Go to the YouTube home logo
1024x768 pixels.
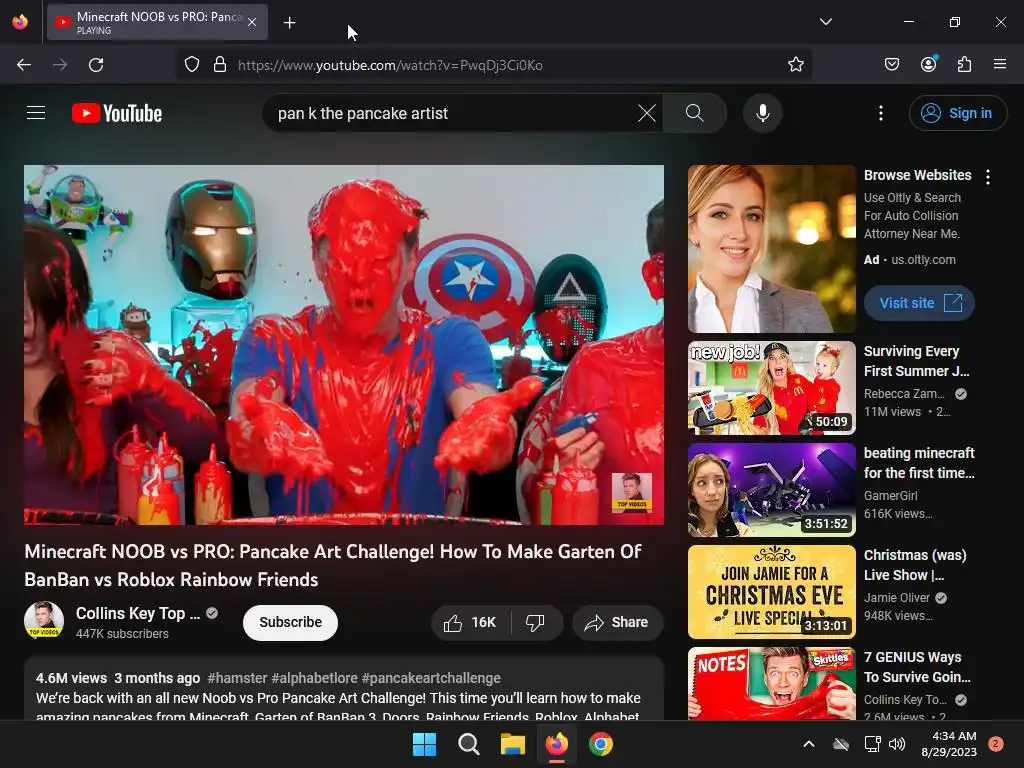117,113
